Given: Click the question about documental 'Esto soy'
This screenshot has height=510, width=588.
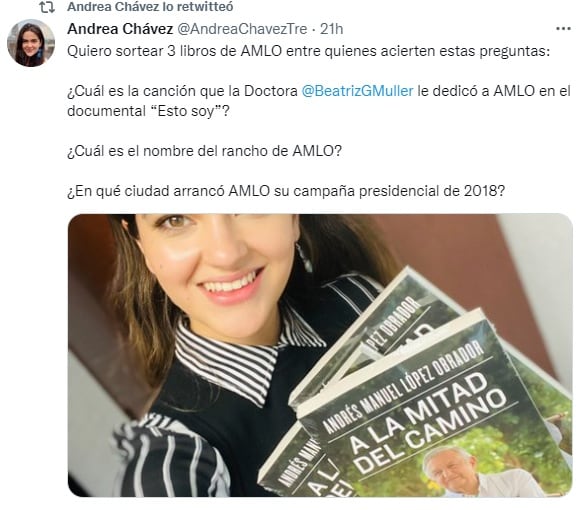Looking at the screenshot, I should click(x=319, y=101).
